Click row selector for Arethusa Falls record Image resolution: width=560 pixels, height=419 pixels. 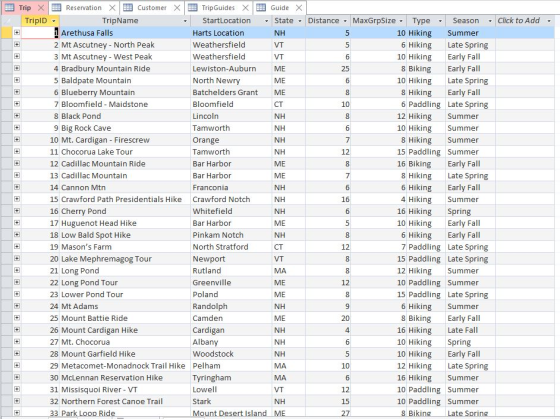point(6,33)
